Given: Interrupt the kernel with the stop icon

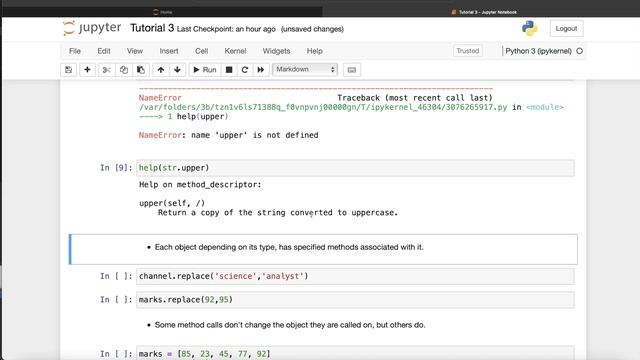Looking at the screenshot, I should tap(229, 70).
